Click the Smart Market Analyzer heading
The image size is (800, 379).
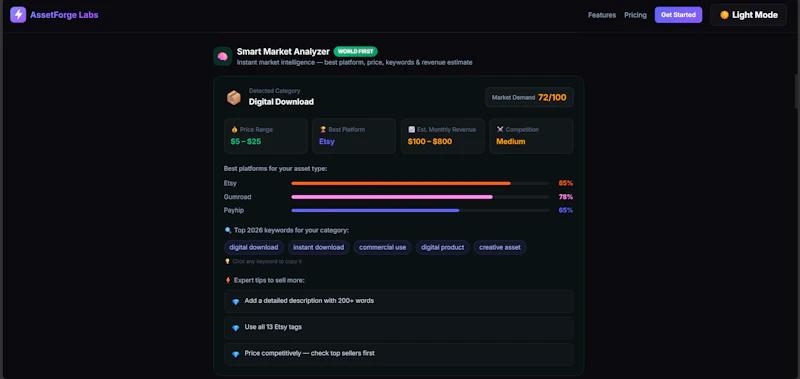[283, 52]
